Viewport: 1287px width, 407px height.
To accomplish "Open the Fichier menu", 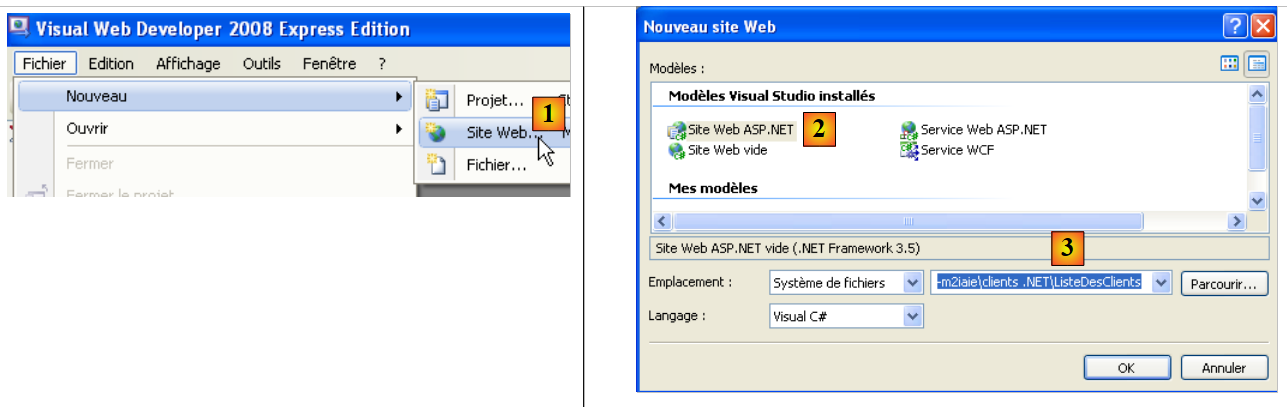I will (45, 64).
